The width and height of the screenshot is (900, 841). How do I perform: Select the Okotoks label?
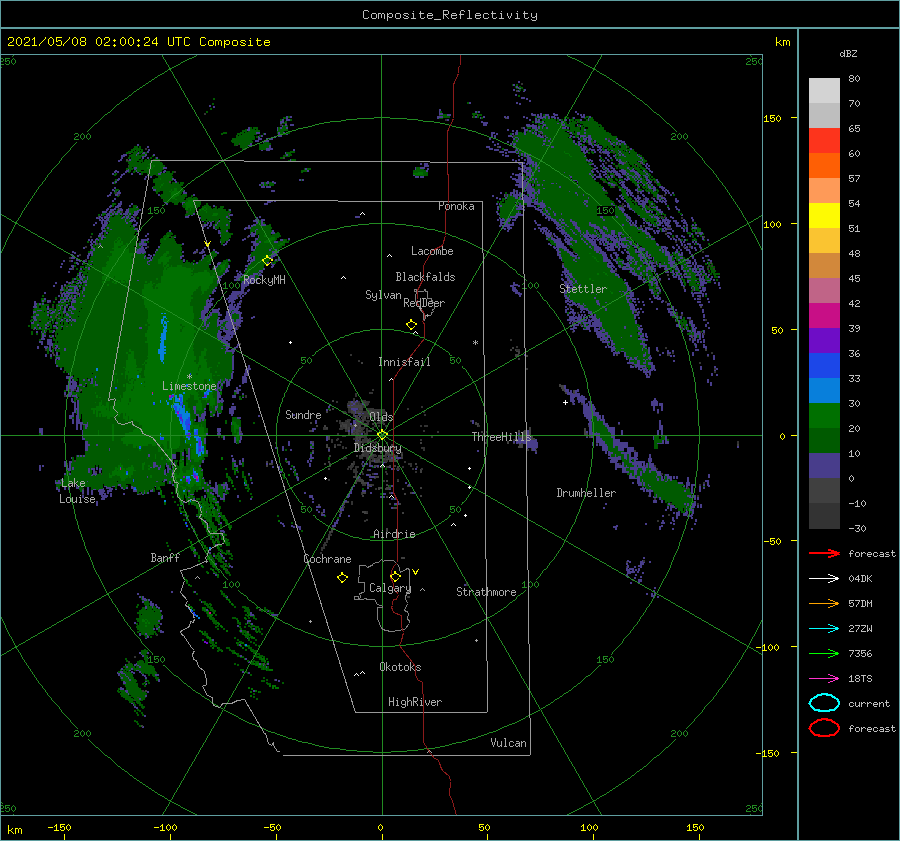(400, 667)
